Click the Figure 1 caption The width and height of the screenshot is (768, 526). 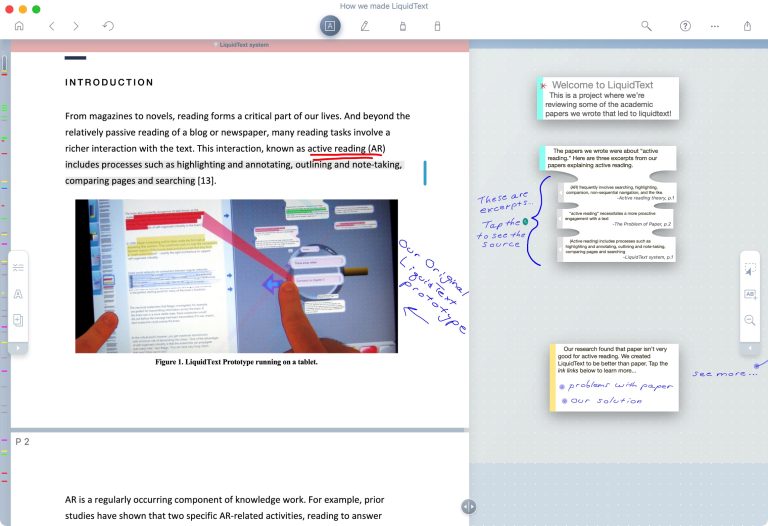[x=236, y=362]
